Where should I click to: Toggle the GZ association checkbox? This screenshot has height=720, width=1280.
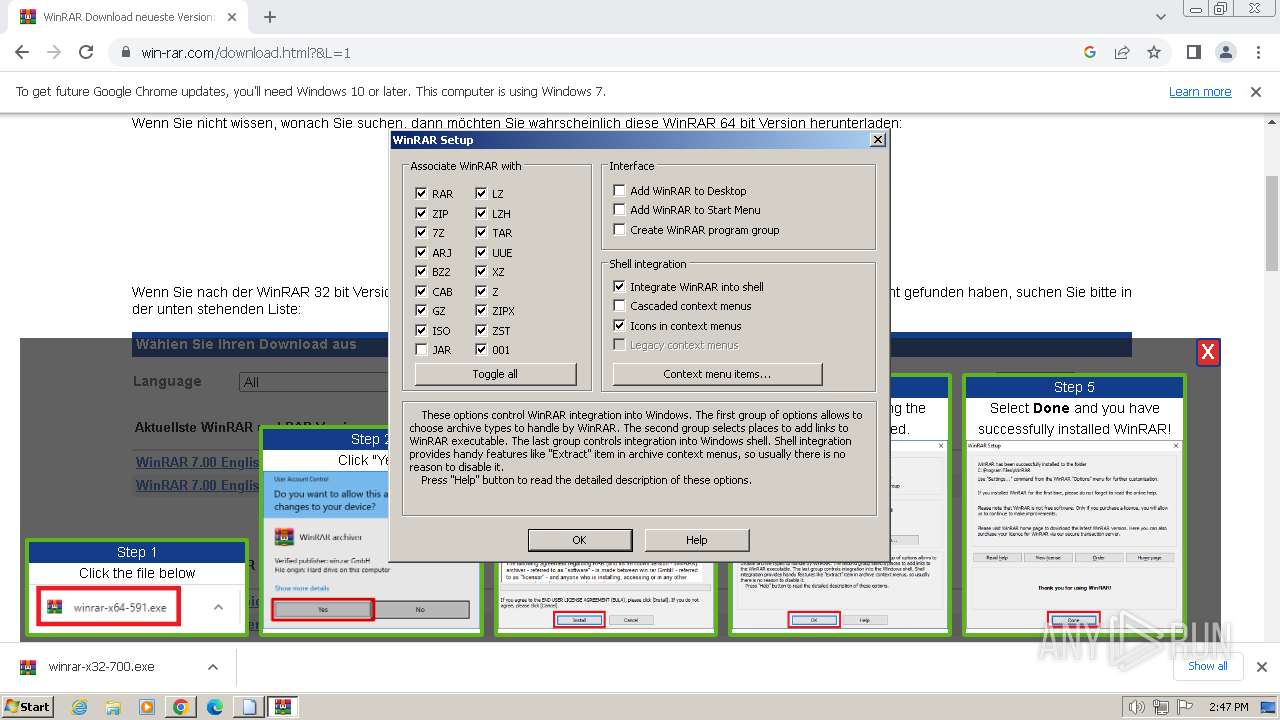421,311
